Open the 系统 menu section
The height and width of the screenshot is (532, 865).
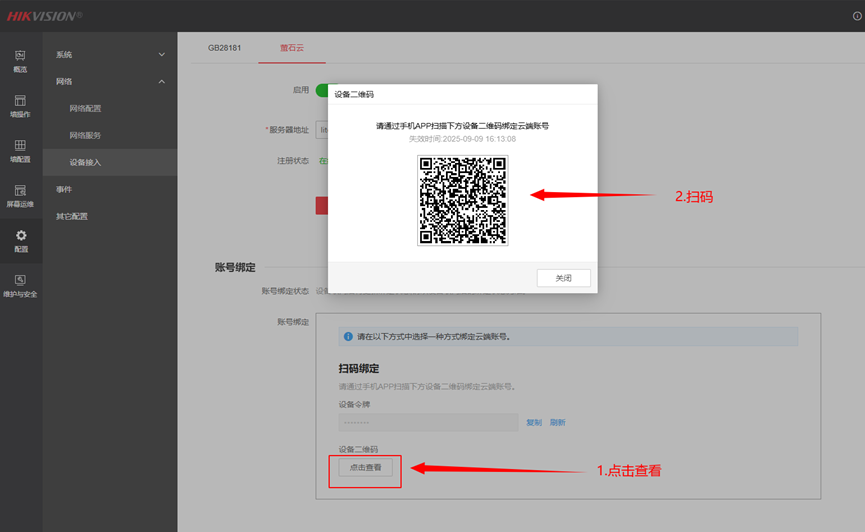[110, 55]
